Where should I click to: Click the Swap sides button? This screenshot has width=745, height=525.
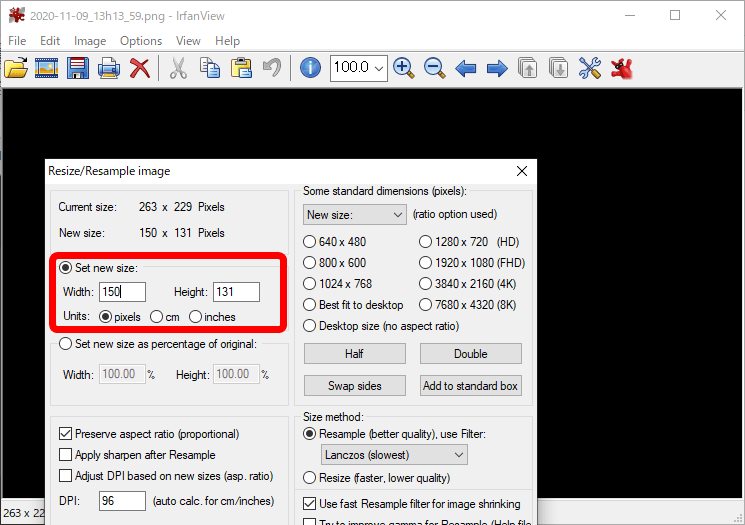[x=354, y=386]
